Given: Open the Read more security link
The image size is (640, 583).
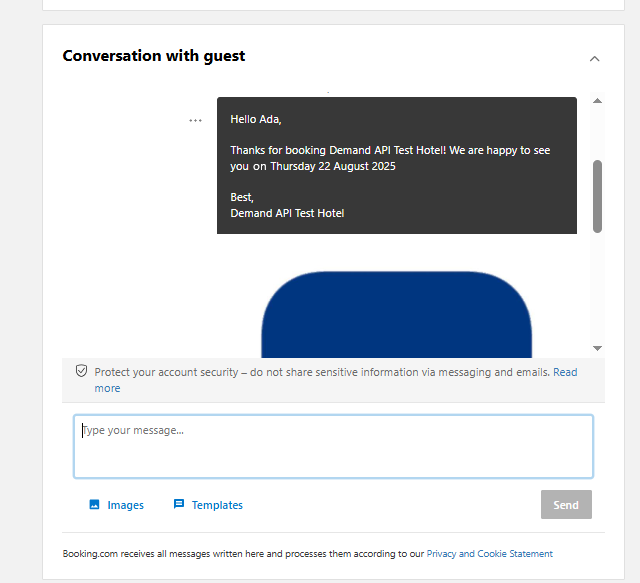Looking at the screenshot, I should pyautogui.click(x=565, y=372).
